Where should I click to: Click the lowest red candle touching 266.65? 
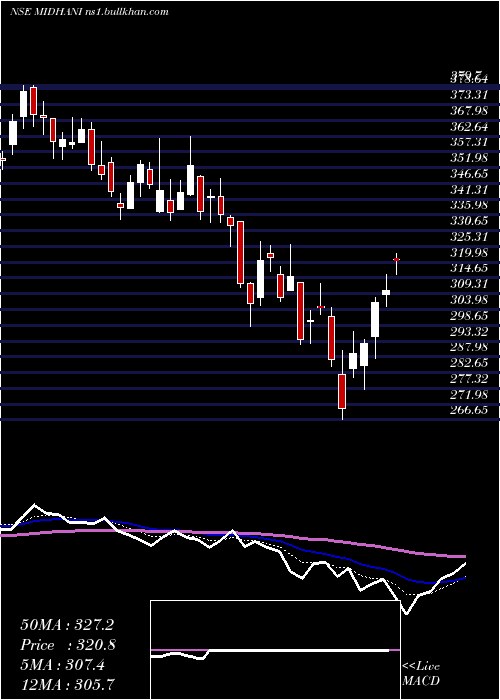(x=342, y=392)
